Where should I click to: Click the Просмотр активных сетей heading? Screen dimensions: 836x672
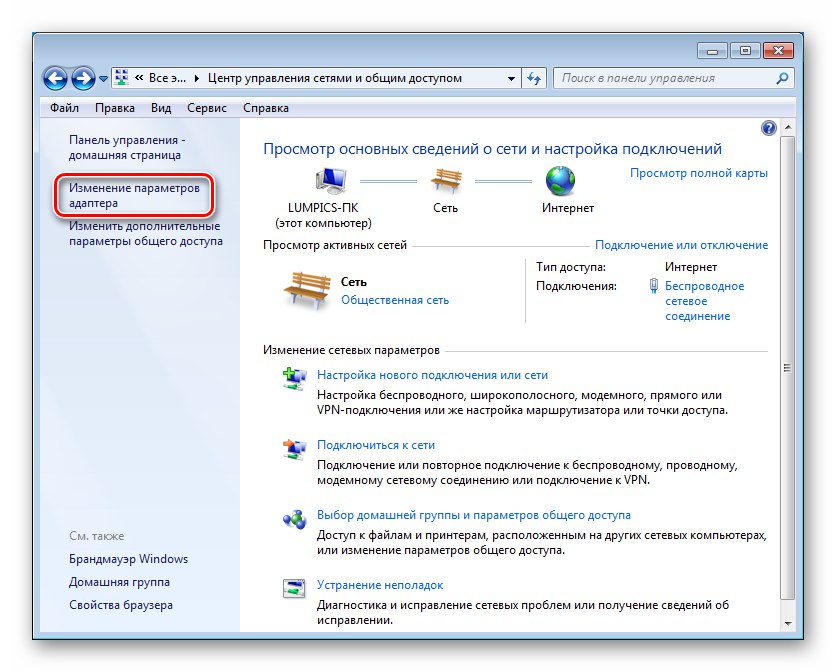click(335, 245)
